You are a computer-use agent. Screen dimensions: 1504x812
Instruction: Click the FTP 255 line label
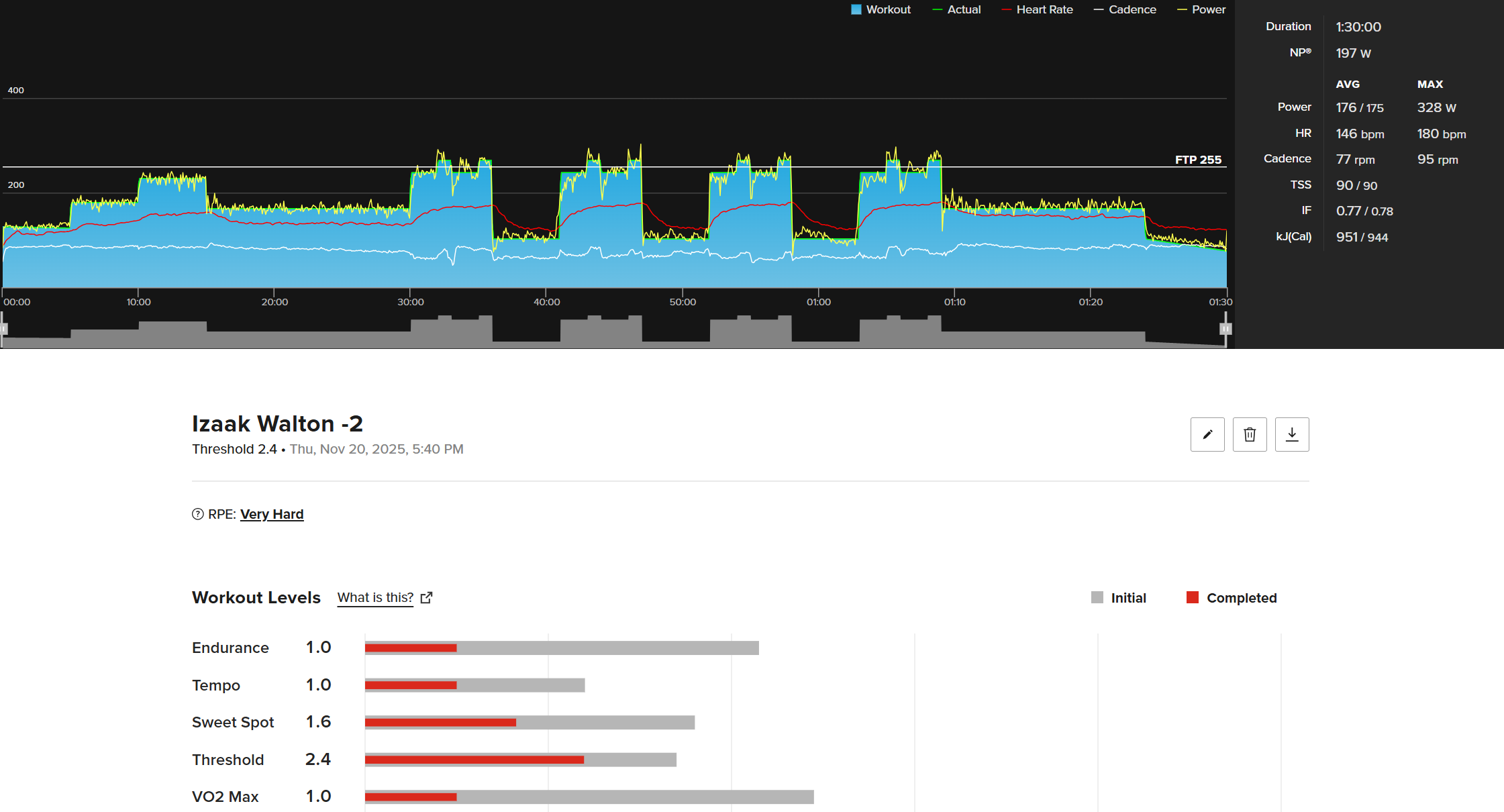tap(1198, 160)
